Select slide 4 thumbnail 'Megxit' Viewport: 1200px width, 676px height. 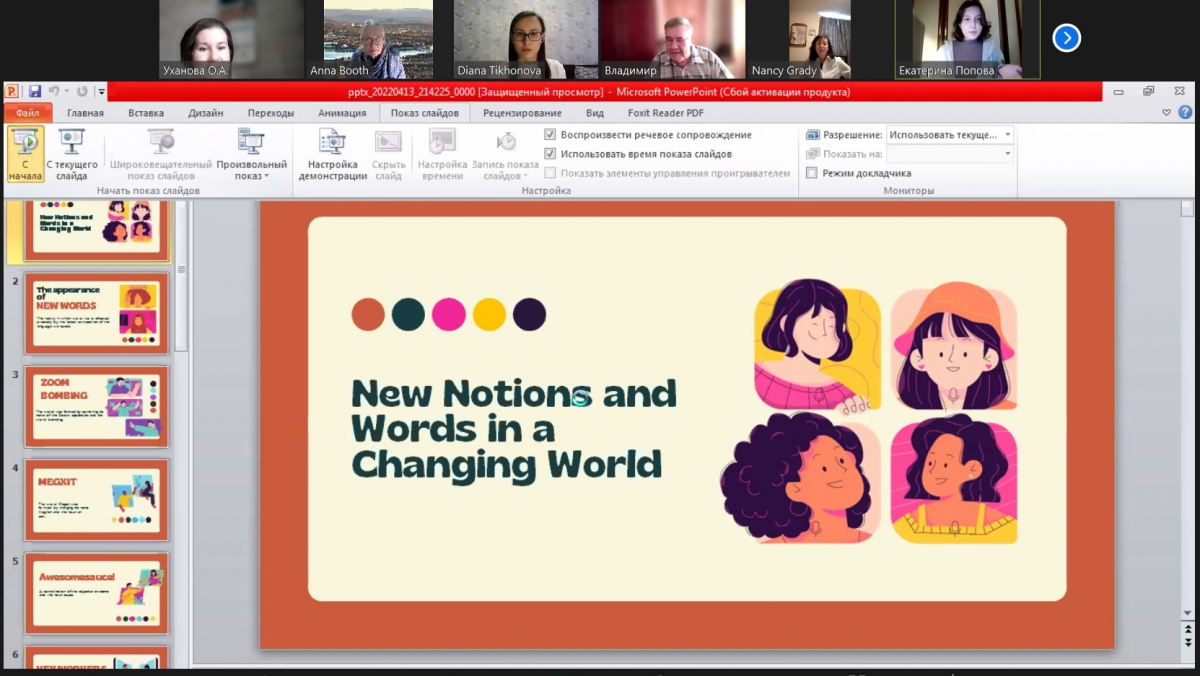pyautogui.click(x=97, y=500)
